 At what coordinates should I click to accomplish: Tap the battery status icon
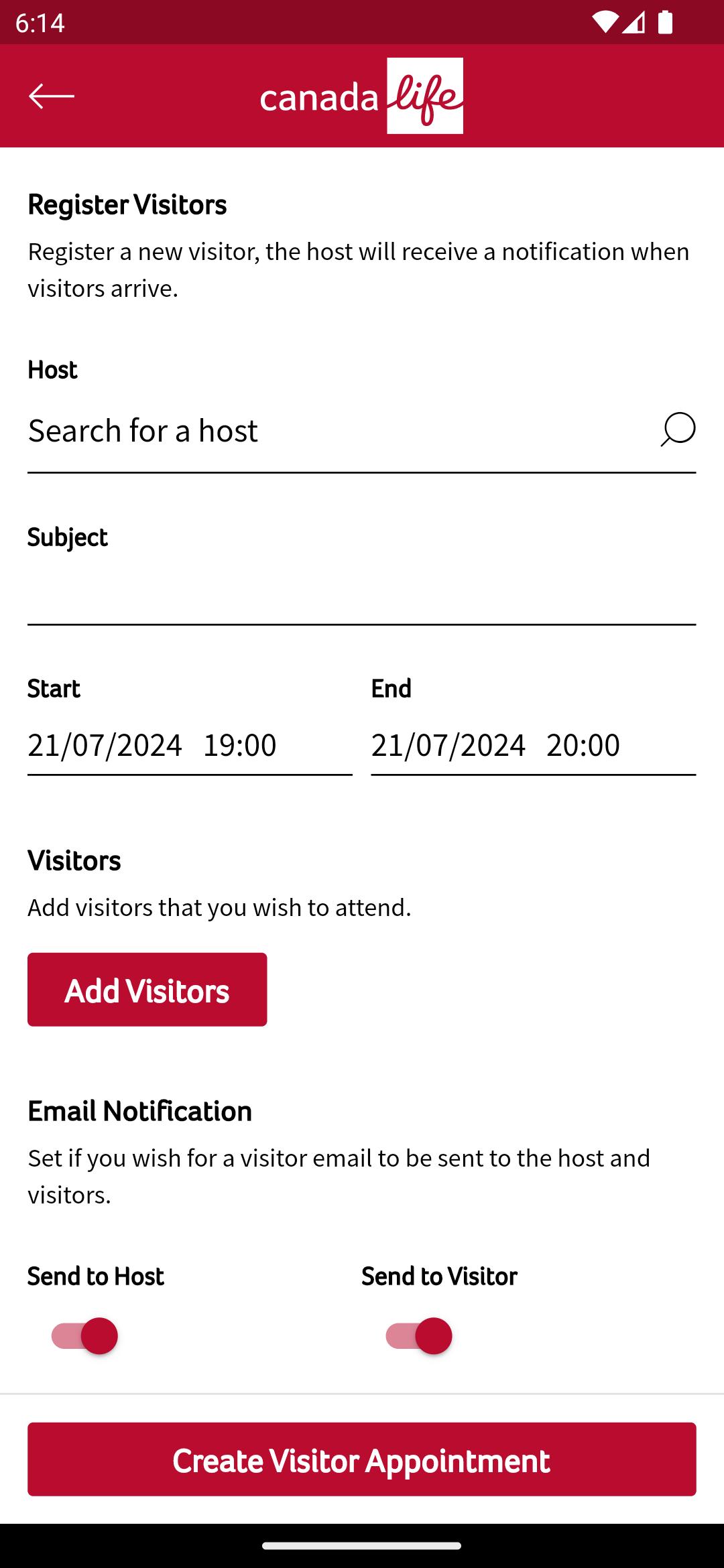coord(665,22)
